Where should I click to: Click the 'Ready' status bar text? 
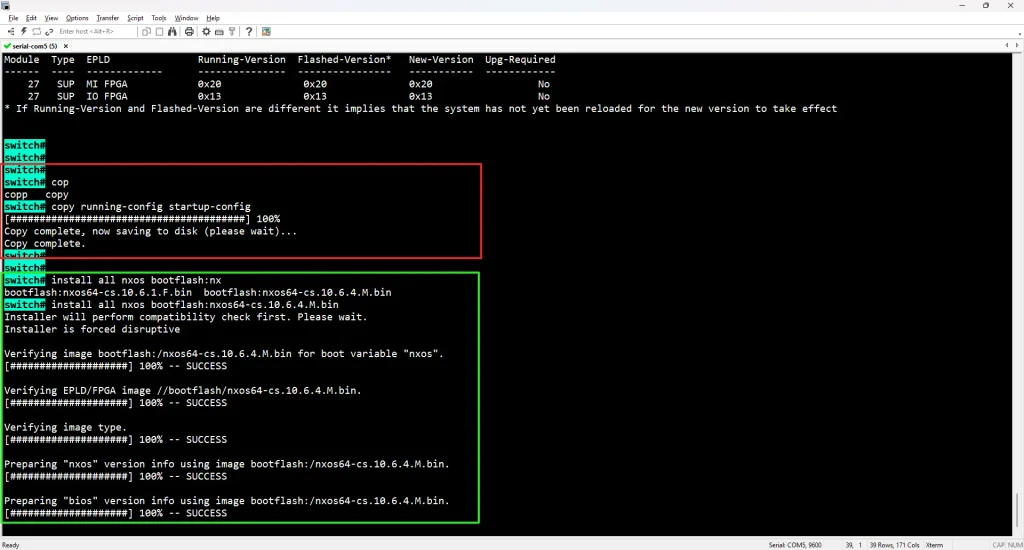(x=10, y=545)
